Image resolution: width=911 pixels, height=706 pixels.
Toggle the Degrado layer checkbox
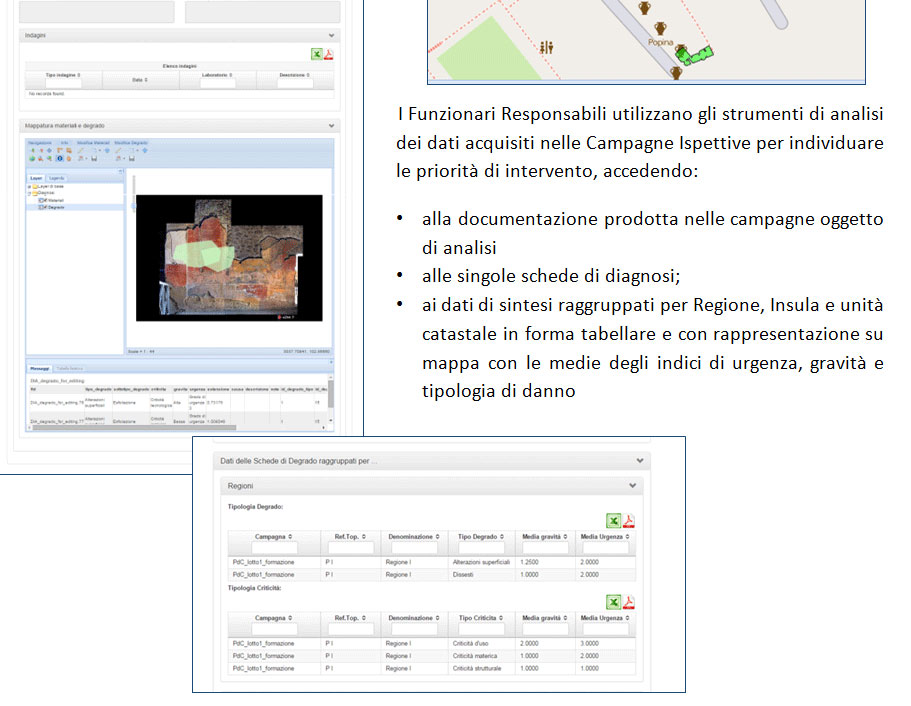click(x=43, y=207)
